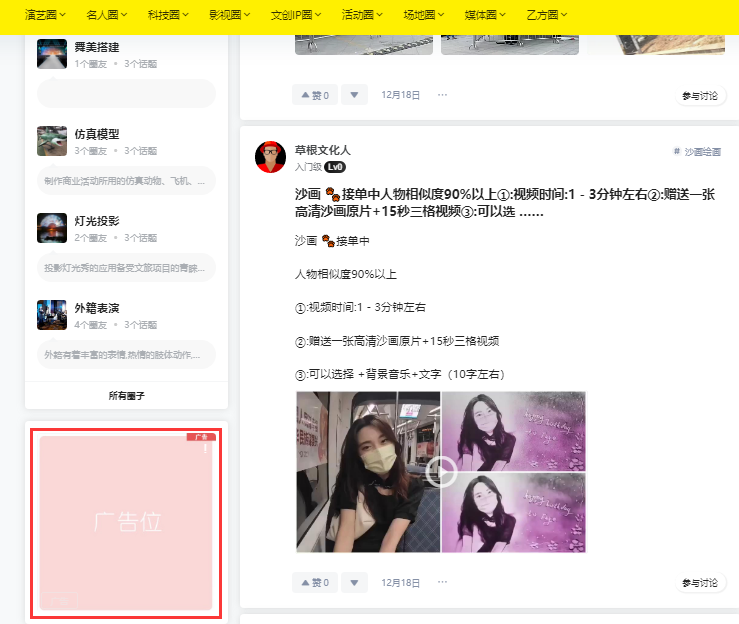Expand the 演艺圈 dropdown menu
The width and height of the screenshot is (739, 624).
coord(46,15)
